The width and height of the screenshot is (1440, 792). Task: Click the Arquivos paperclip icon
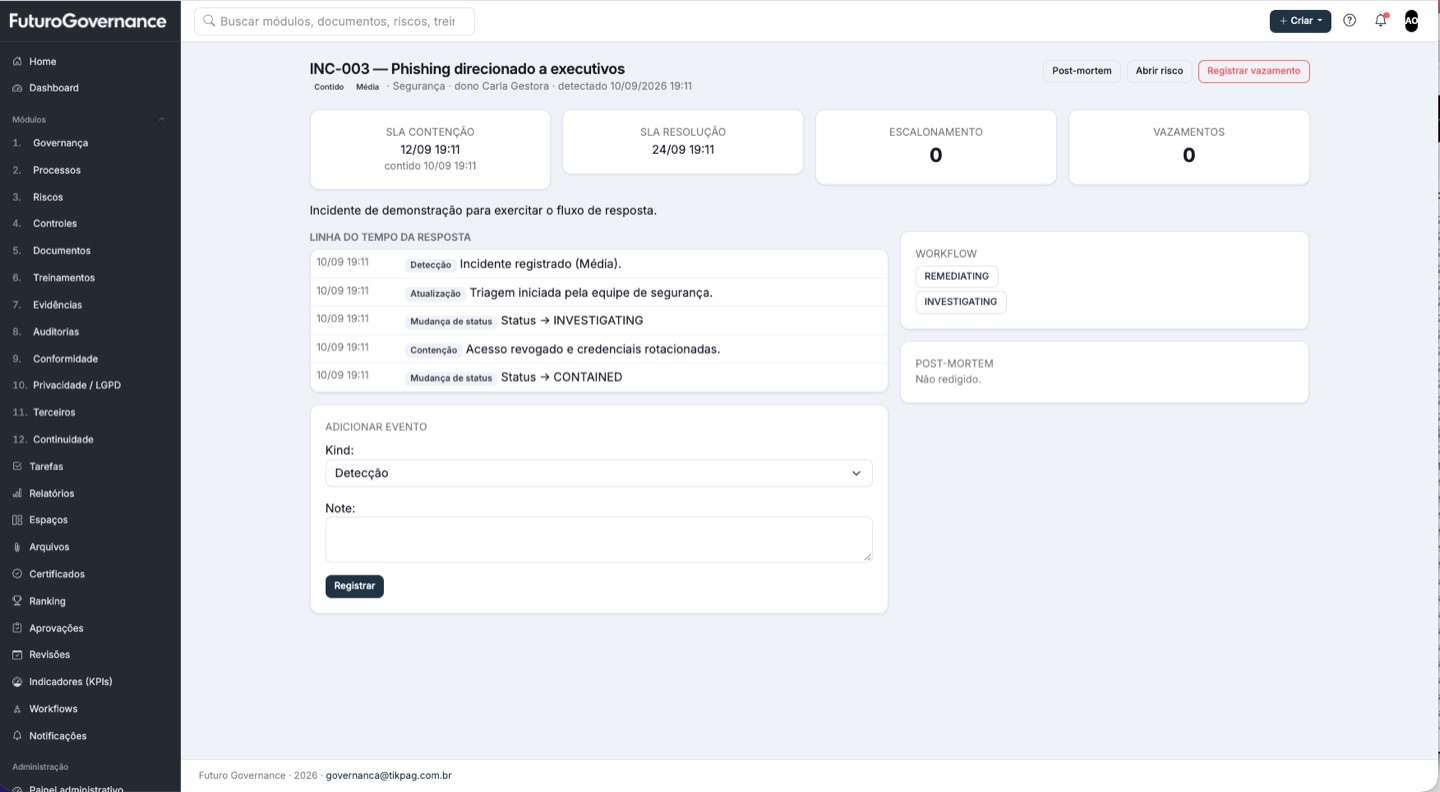[17, 547]
